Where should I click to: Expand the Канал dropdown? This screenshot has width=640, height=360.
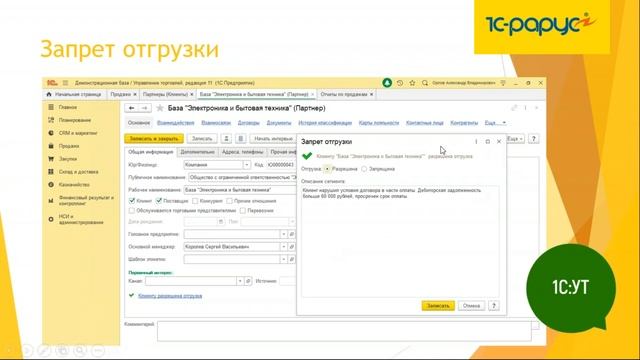click(240, 281)
